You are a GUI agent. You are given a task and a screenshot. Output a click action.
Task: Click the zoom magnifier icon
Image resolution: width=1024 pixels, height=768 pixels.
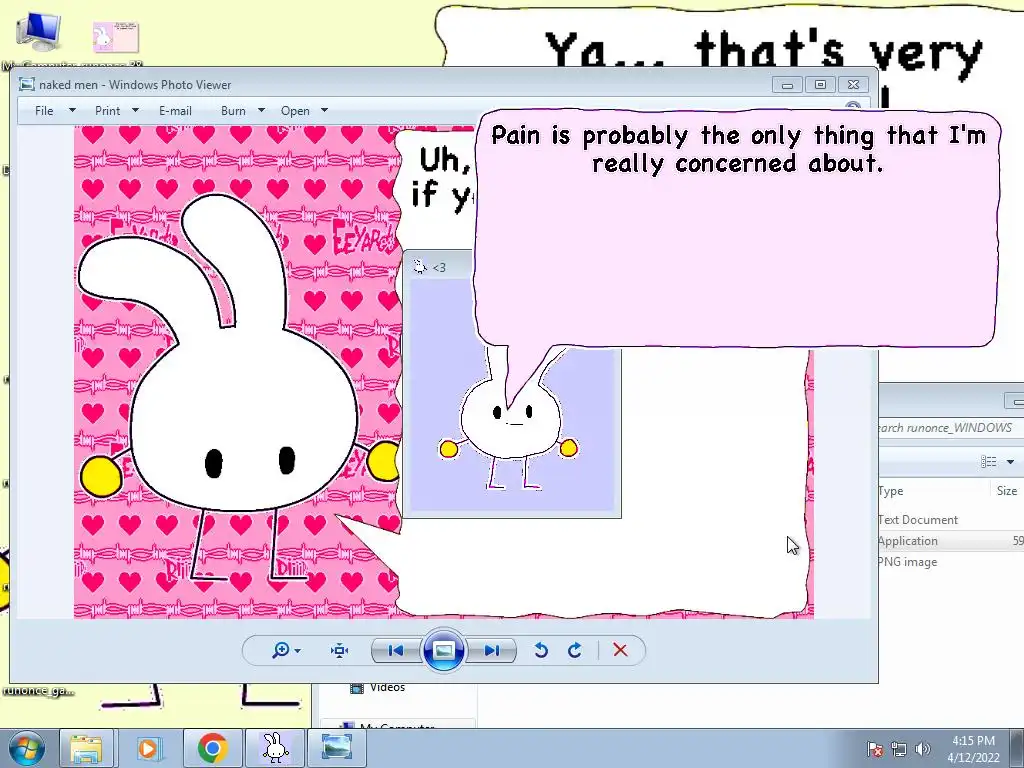point(280,650)
